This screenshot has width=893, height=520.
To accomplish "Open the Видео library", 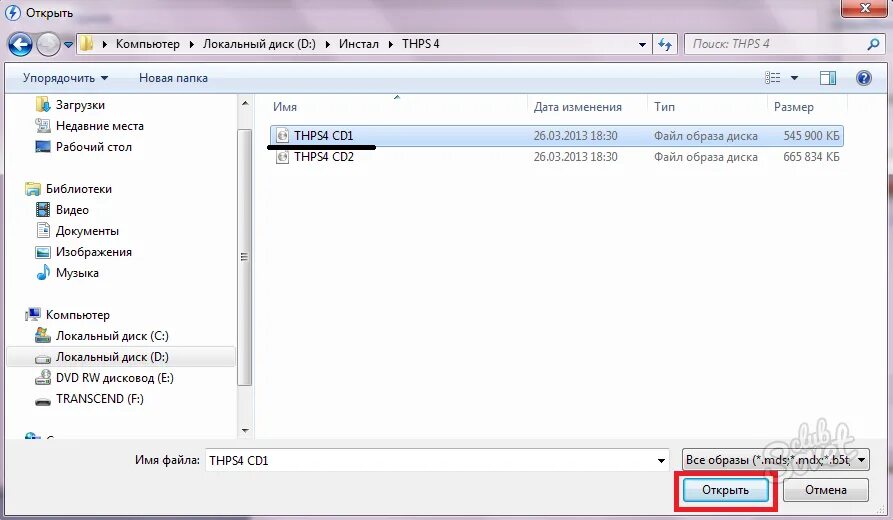I will [x=72, y=210].
